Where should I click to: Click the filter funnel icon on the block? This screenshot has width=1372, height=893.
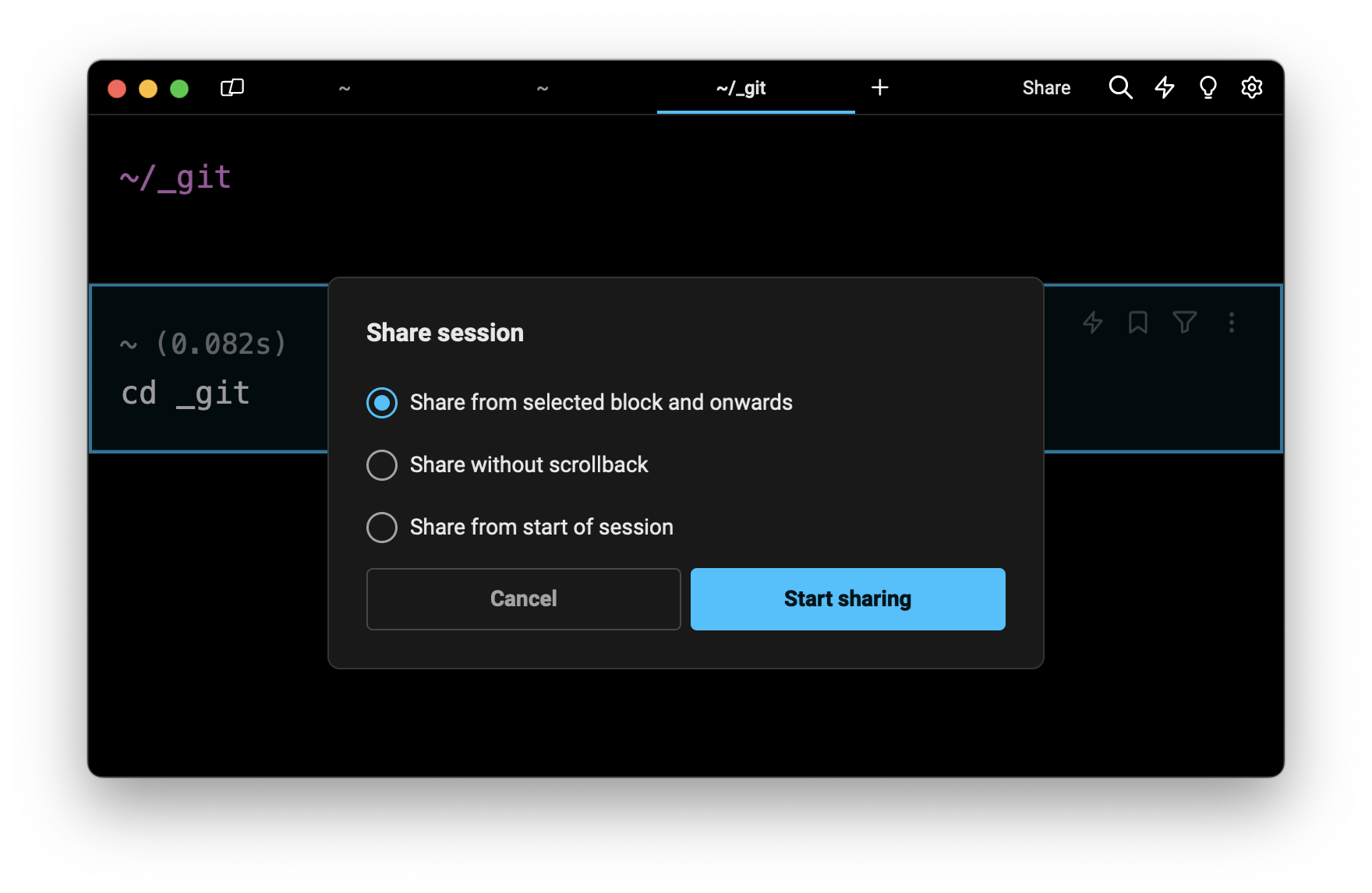click(x=1184, y=323)
